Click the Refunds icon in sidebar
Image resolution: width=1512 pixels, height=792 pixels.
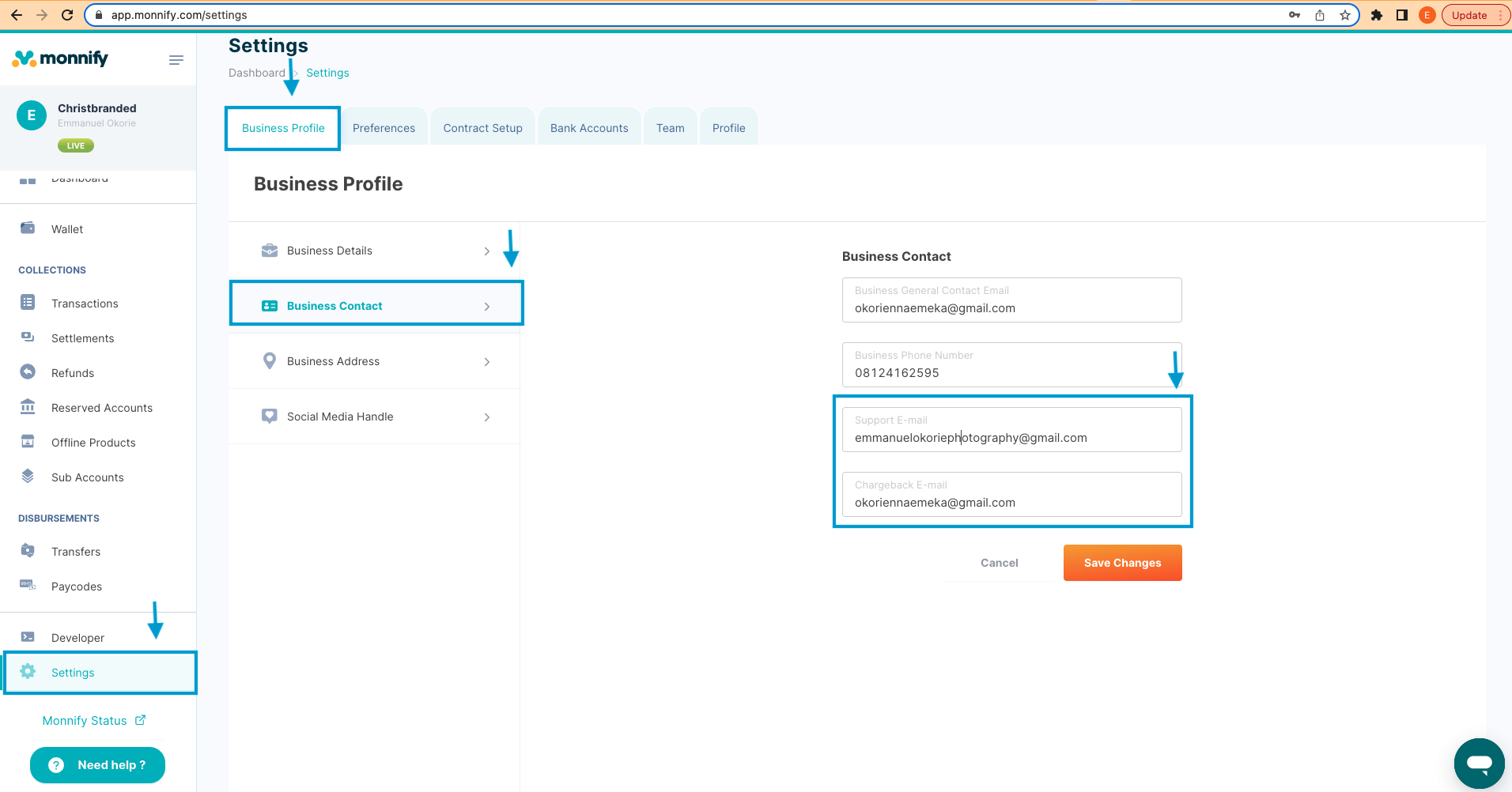pos(28,372)
